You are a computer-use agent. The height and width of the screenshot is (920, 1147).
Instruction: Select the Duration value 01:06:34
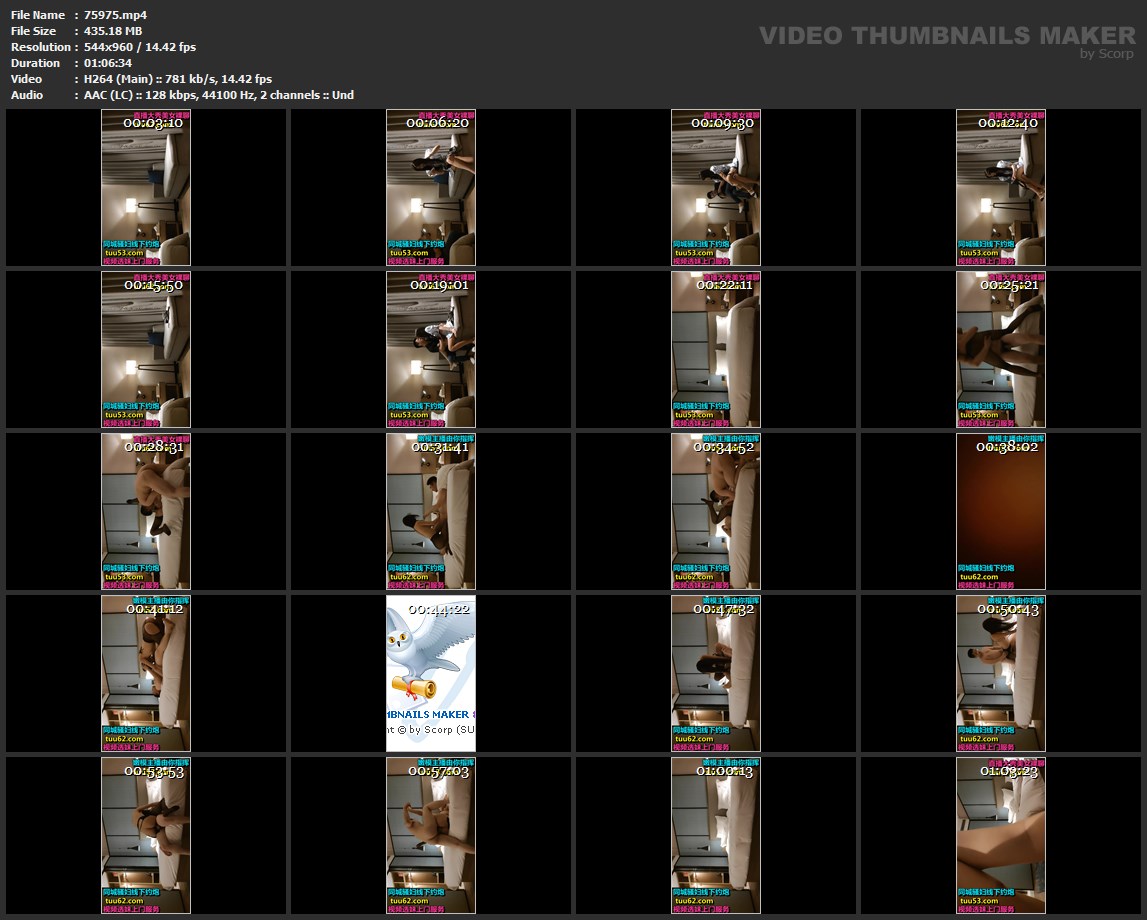[108, 63]
